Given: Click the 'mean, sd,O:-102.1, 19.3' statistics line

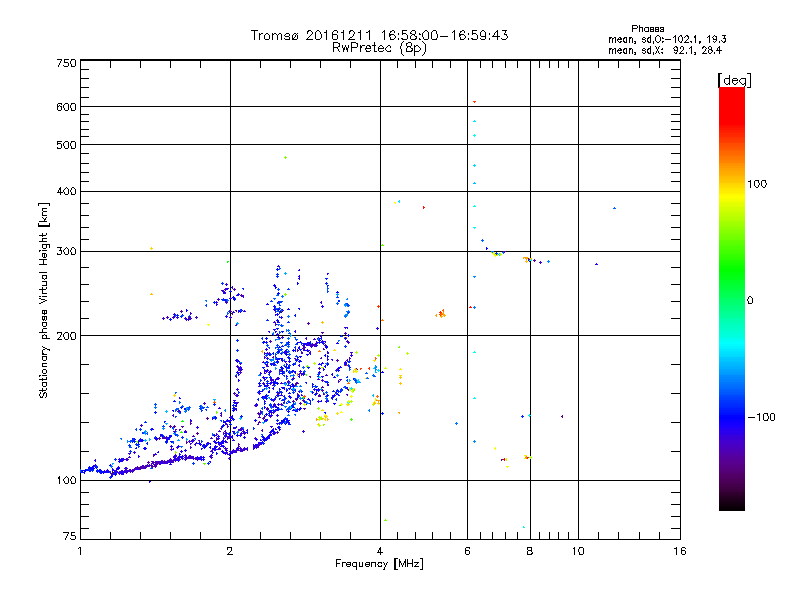Looking at the screenshot, I should [667, 39].
